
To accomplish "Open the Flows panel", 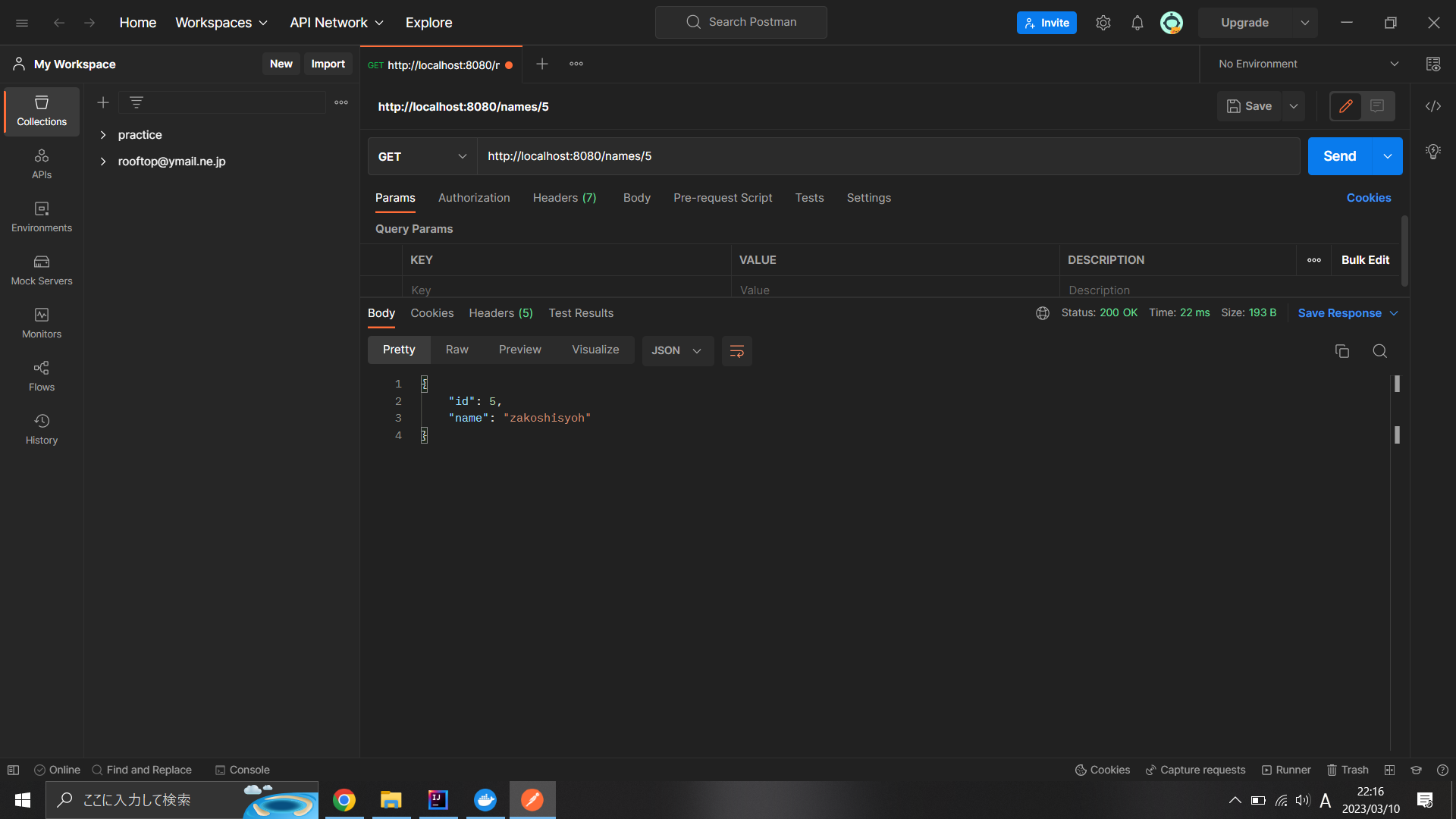I will 41,375.
